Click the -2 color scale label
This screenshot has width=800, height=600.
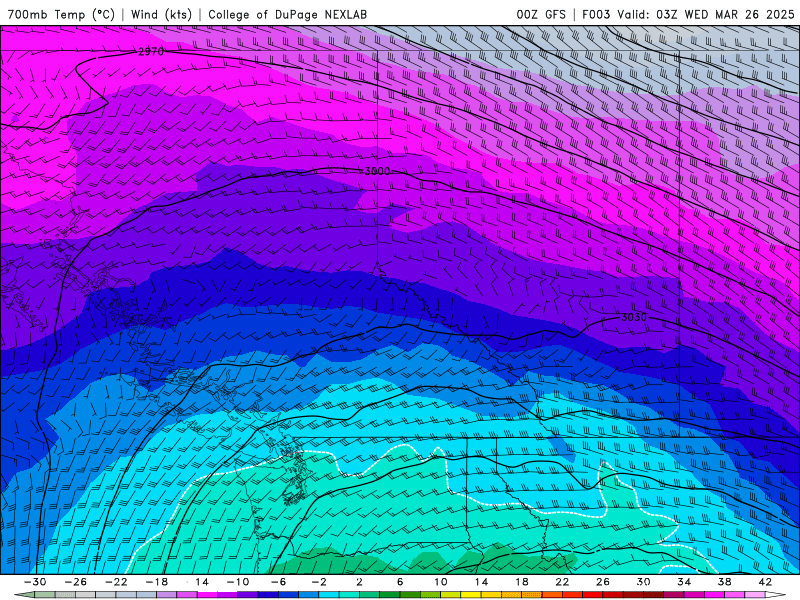[319, 582]
